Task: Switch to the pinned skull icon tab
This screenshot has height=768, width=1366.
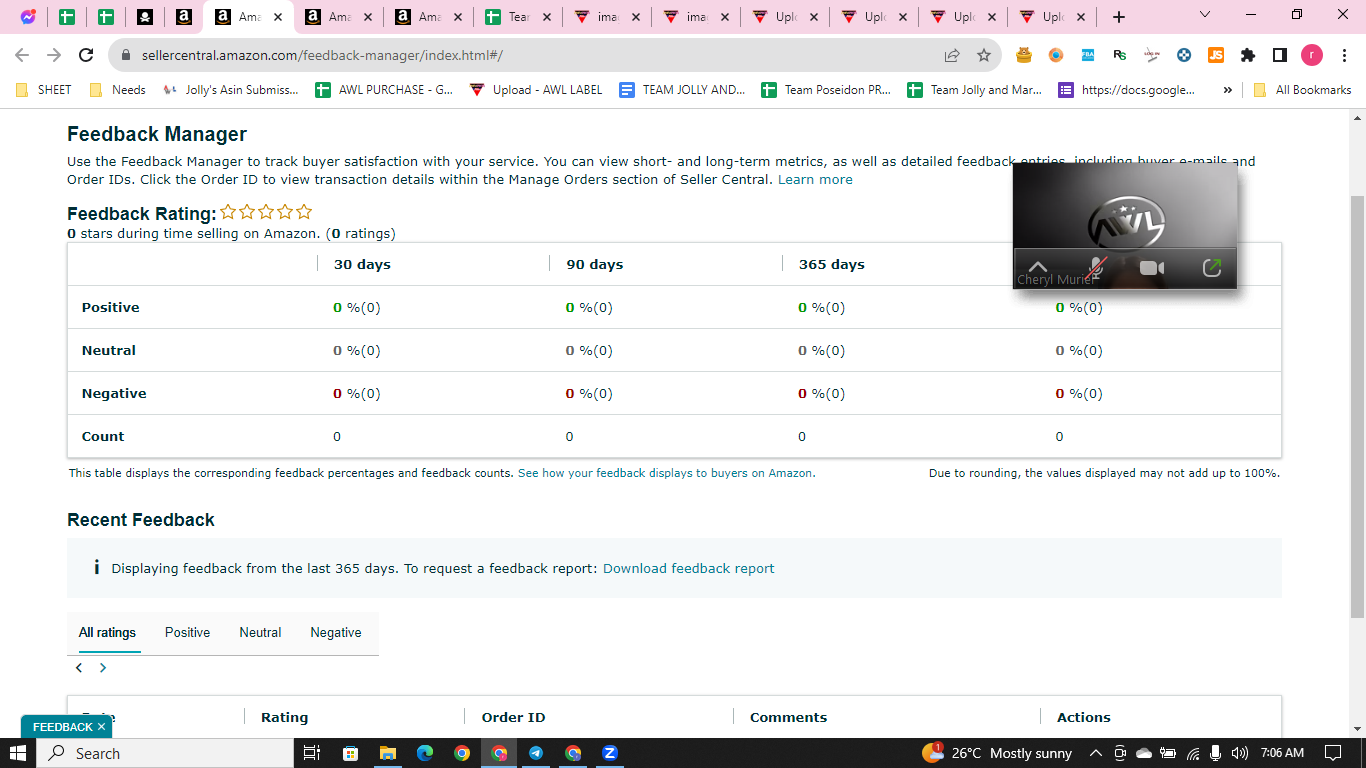Action: (145, 17)
